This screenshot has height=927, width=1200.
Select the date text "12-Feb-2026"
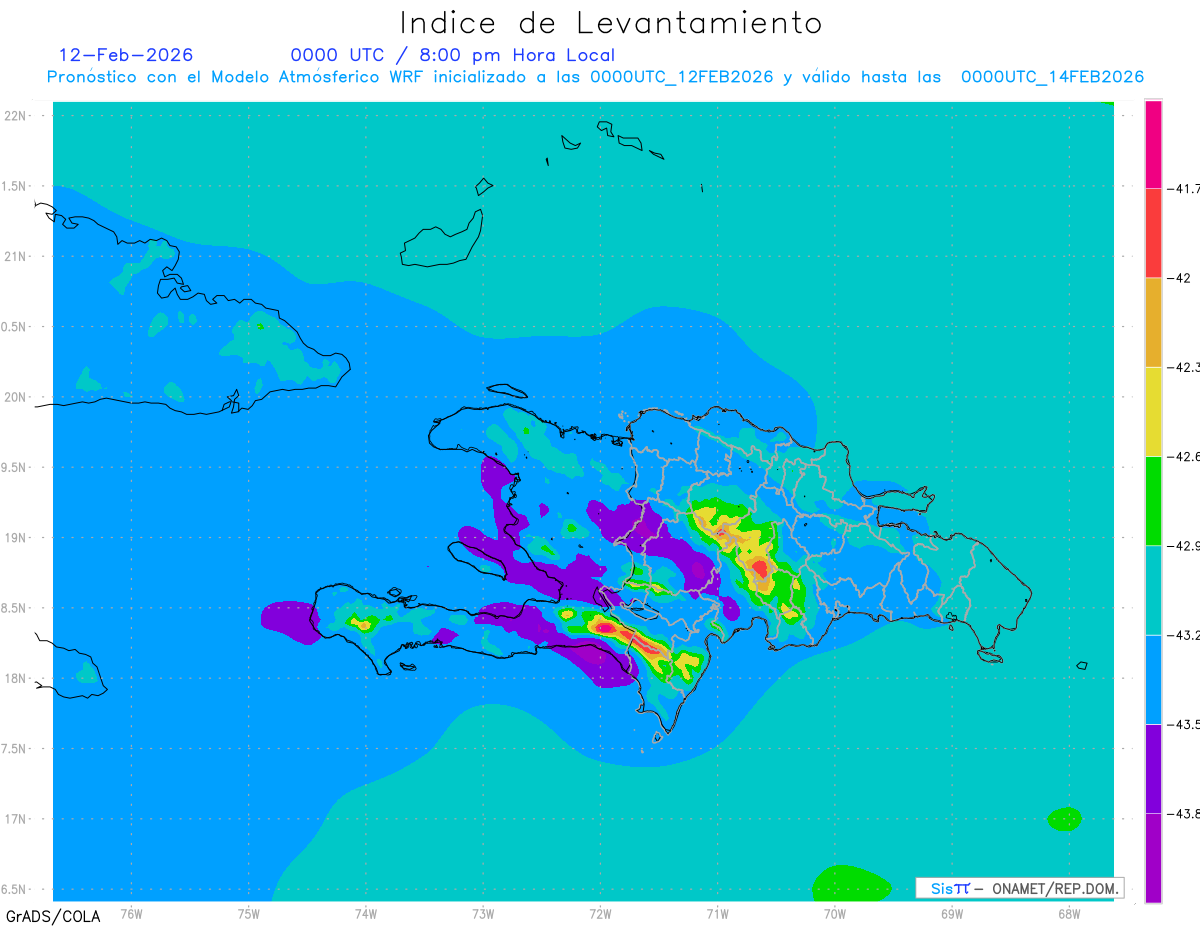pyautogui.click(x=126, y=55)
